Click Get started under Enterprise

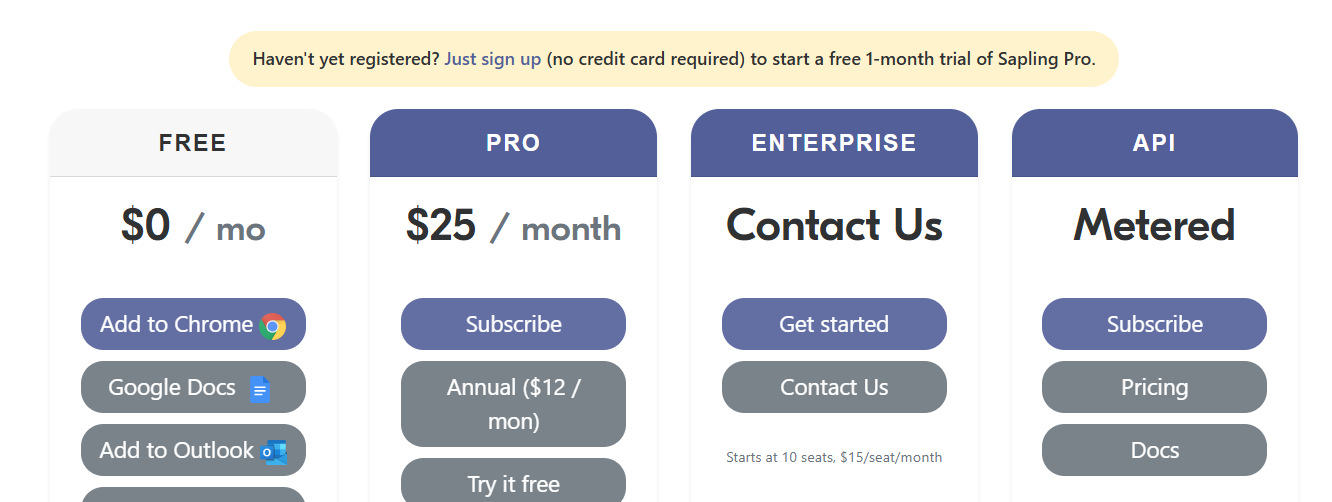[x=834, y=324]
